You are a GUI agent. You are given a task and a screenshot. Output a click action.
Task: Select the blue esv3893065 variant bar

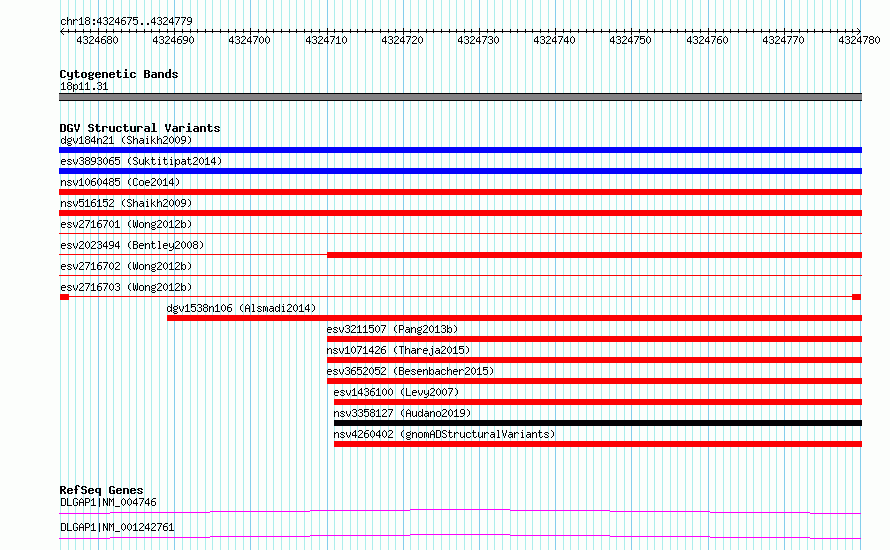click(x=460, y=171)
